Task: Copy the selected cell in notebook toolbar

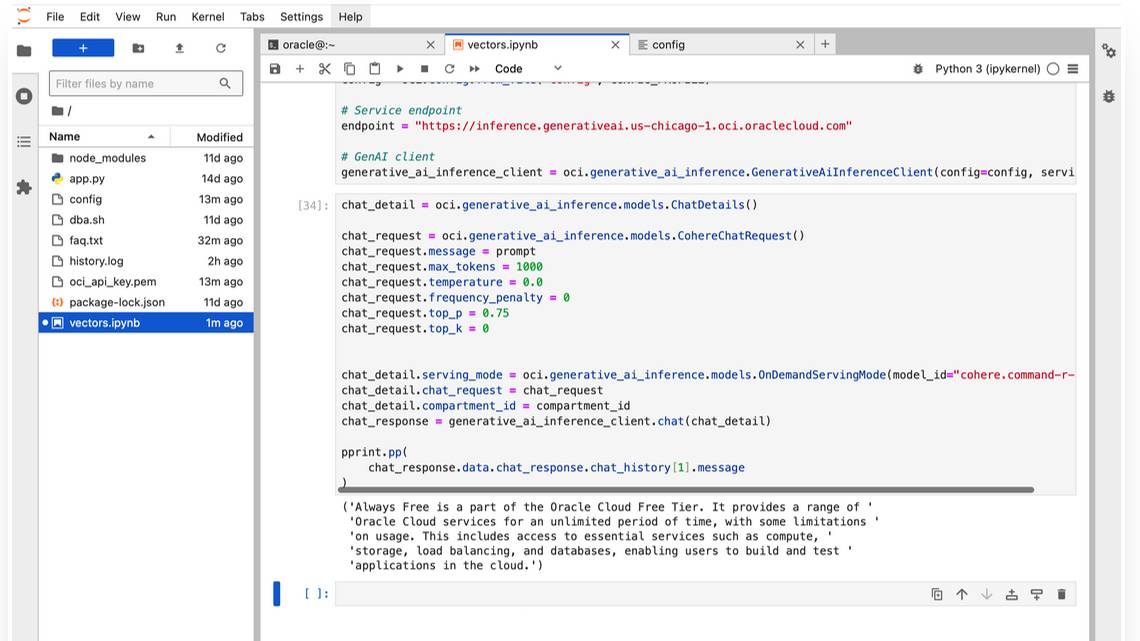Action: pos(350,68)
